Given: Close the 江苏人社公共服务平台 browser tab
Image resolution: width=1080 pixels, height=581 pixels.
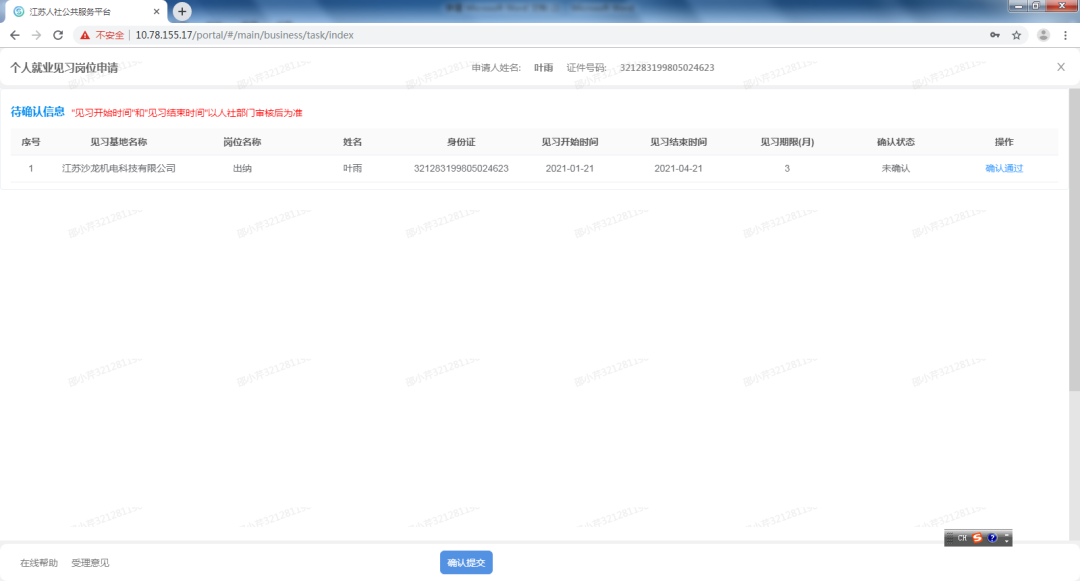Looking at the screenshot, I should tap(156, 12).
